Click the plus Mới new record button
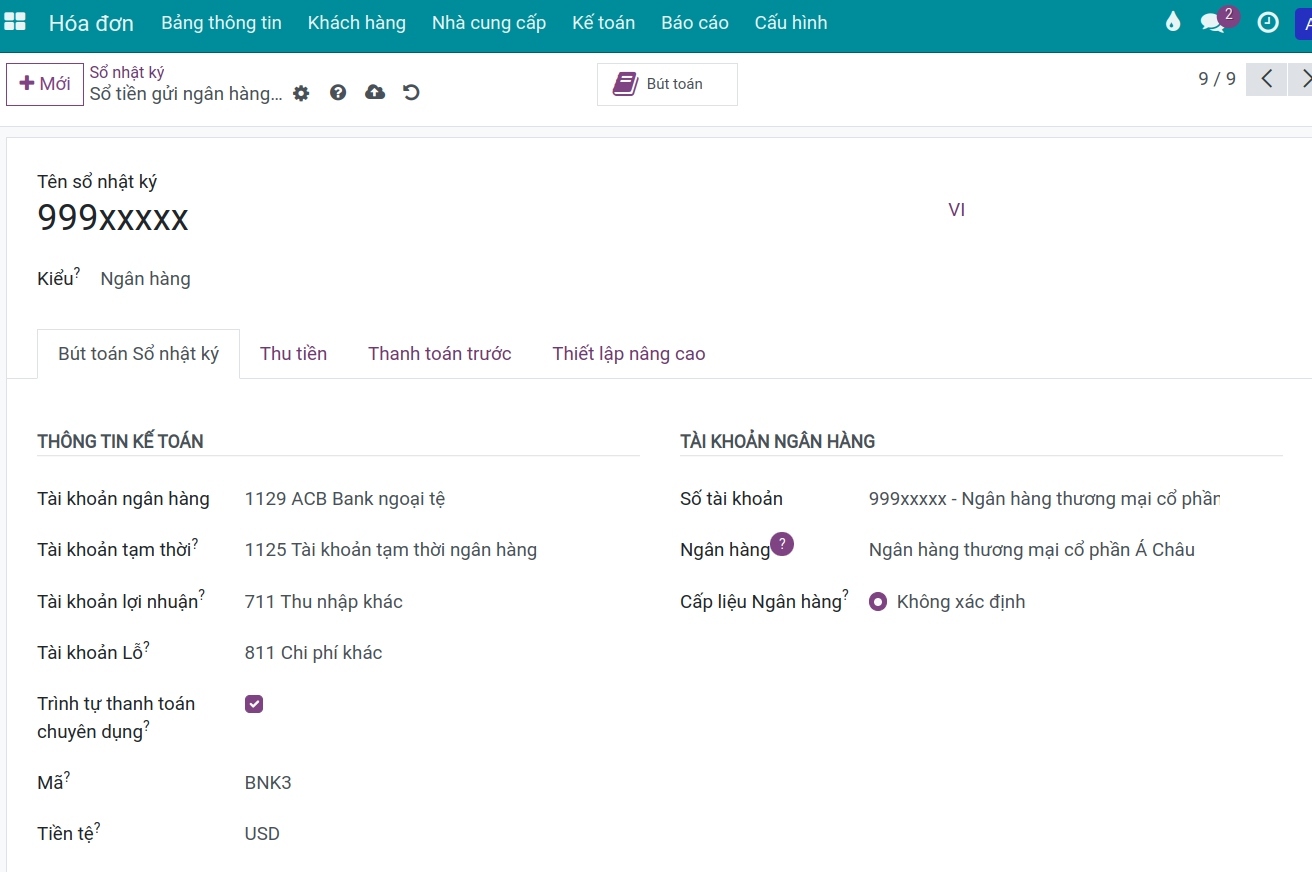The image size is (1312, 872). pyautogui.click(x=45, y=84)
